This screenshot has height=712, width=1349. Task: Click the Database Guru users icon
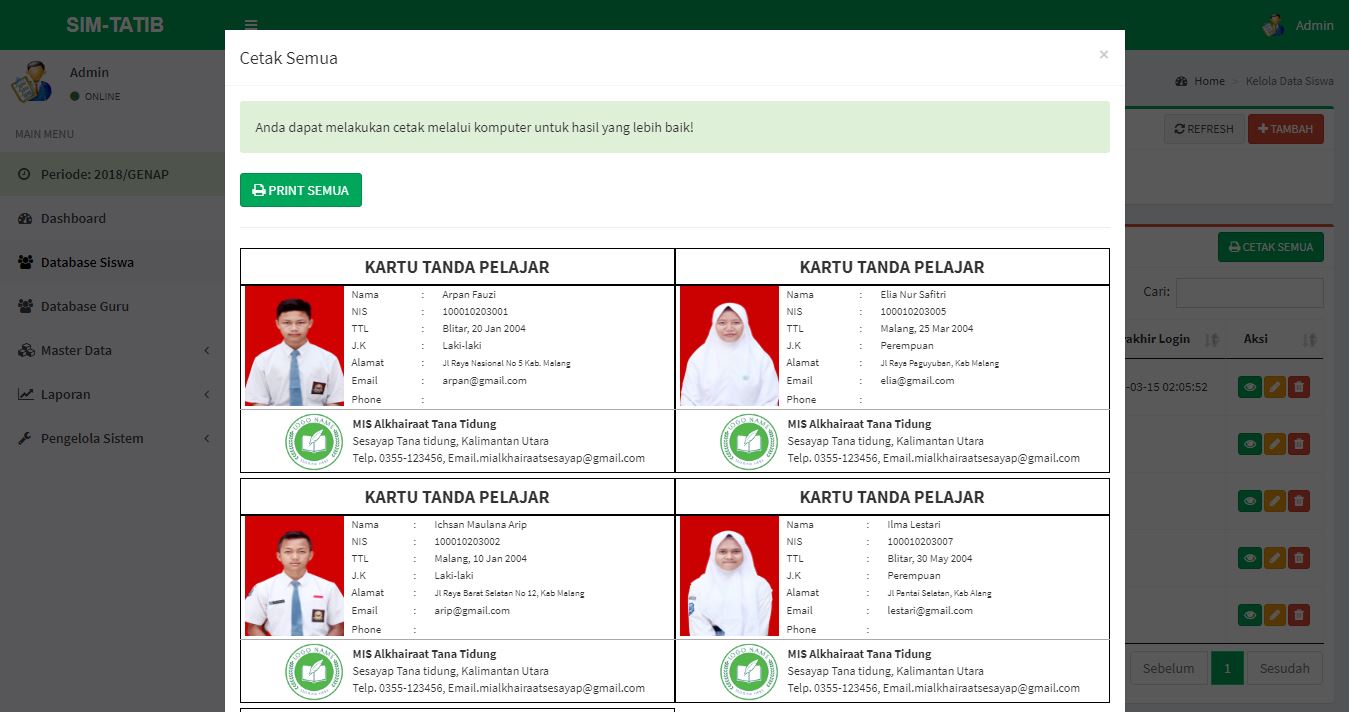pyautogui.click(x=25, y=306)
